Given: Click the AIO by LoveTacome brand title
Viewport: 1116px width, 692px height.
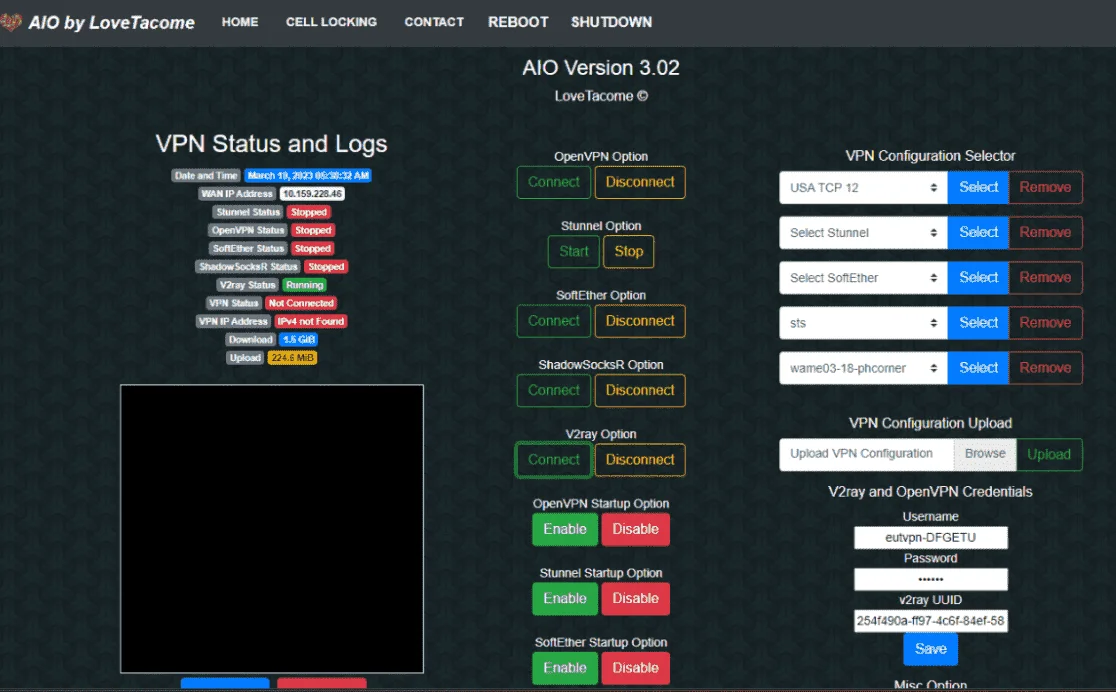Looking at the screenshot, I should tap(112, 23).
